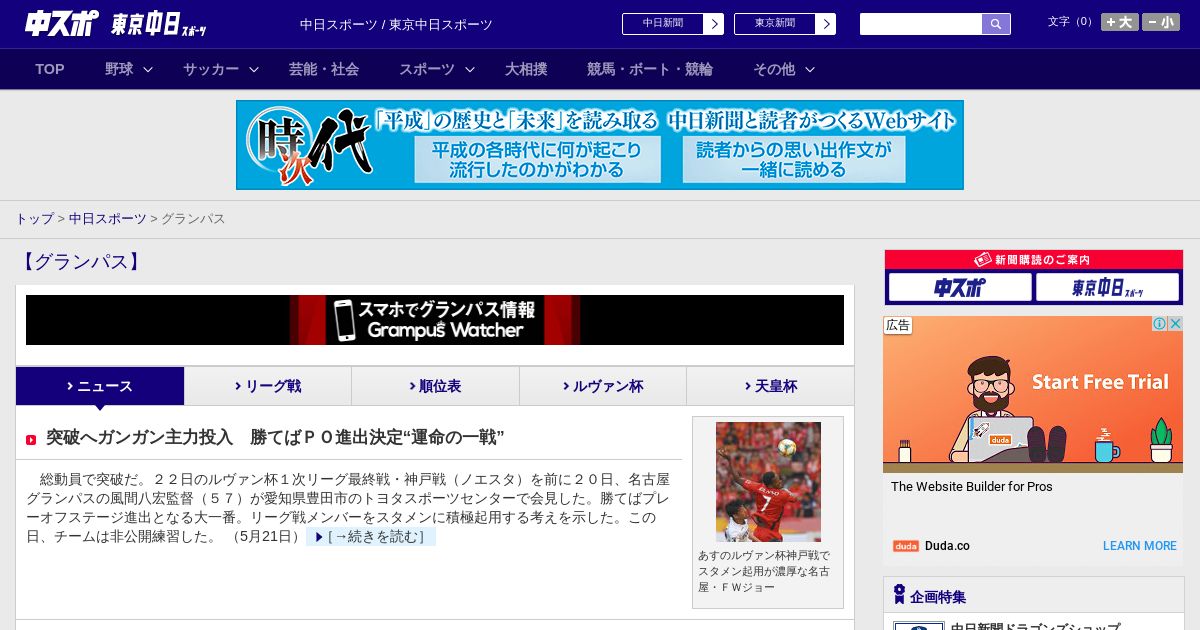Open the 大相撲 navigation item
The height and width of the screenshot is (630, 1200).
point(526,69)
